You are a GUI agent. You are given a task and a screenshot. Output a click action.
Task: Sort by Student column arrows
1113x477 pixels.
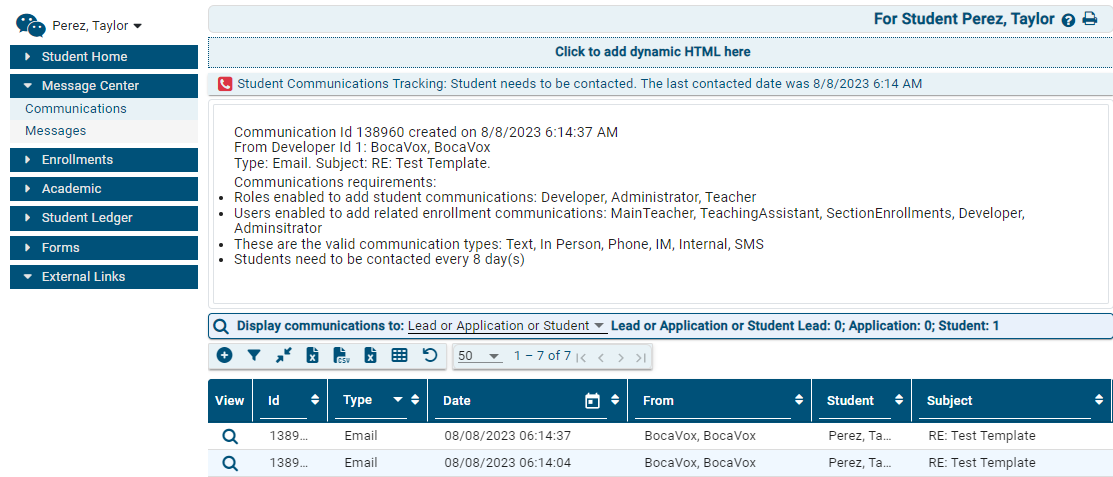pyautogui.click(x=899, y=400)
